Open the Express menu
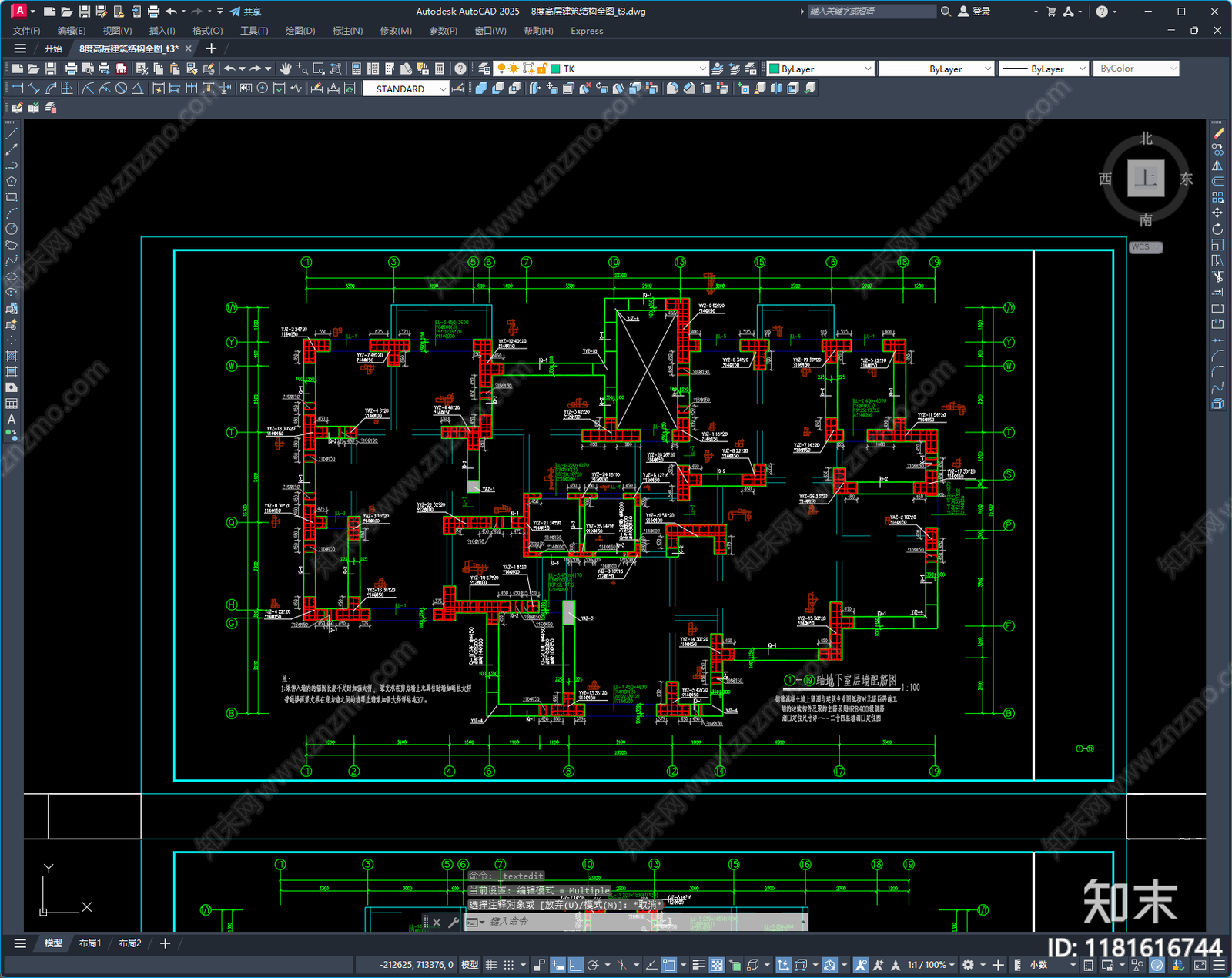 587,31
